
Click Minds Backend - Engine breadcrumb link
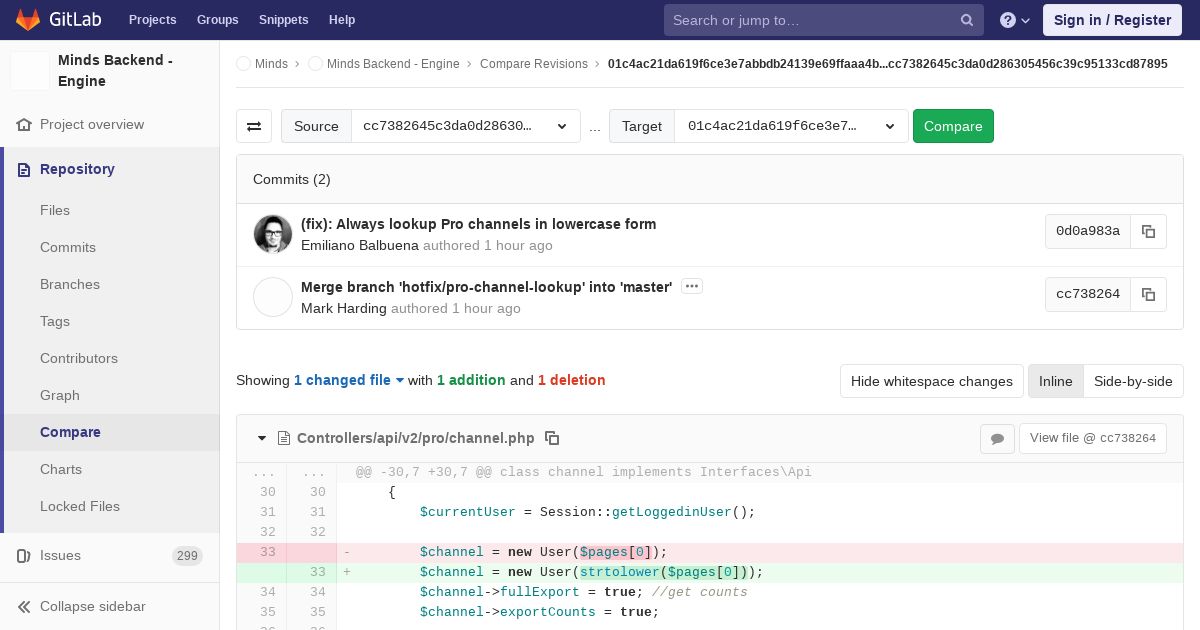click(x=393, y=63)
